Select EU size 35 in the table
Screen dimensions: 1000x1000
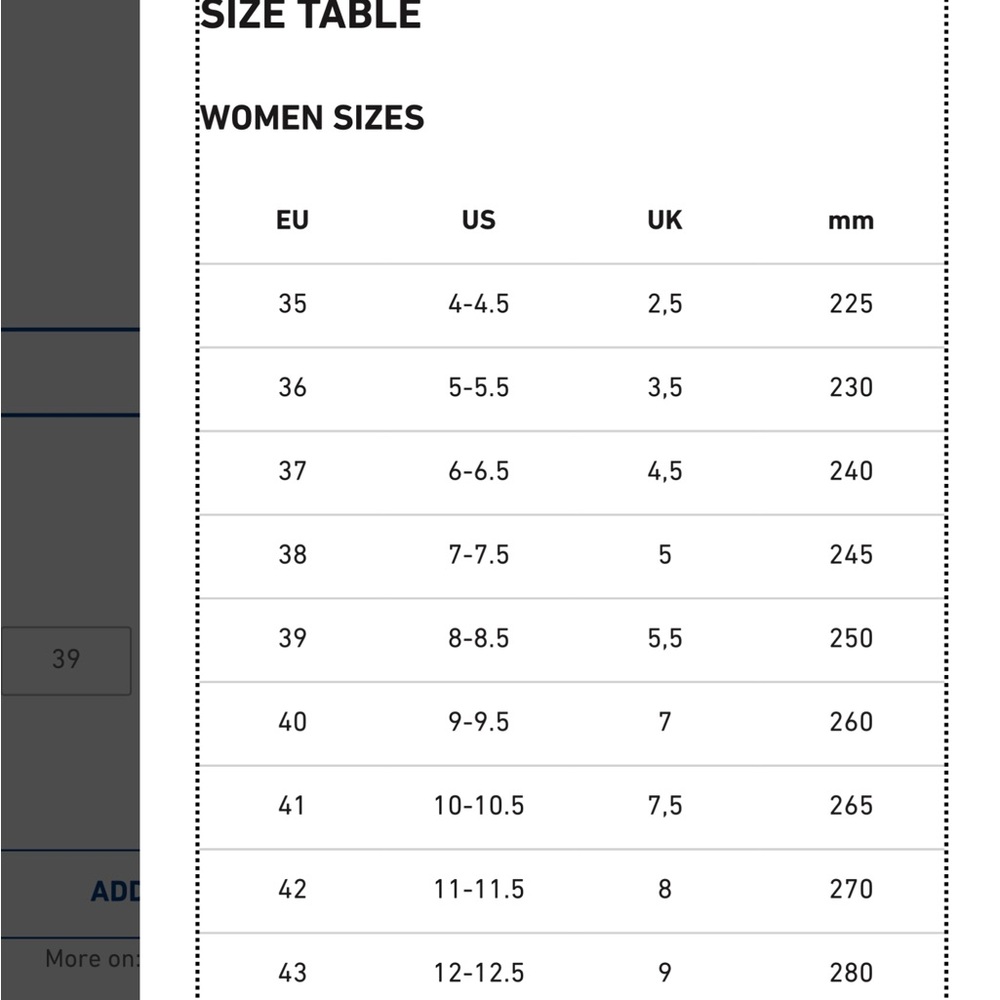click(x=292, y=304)
